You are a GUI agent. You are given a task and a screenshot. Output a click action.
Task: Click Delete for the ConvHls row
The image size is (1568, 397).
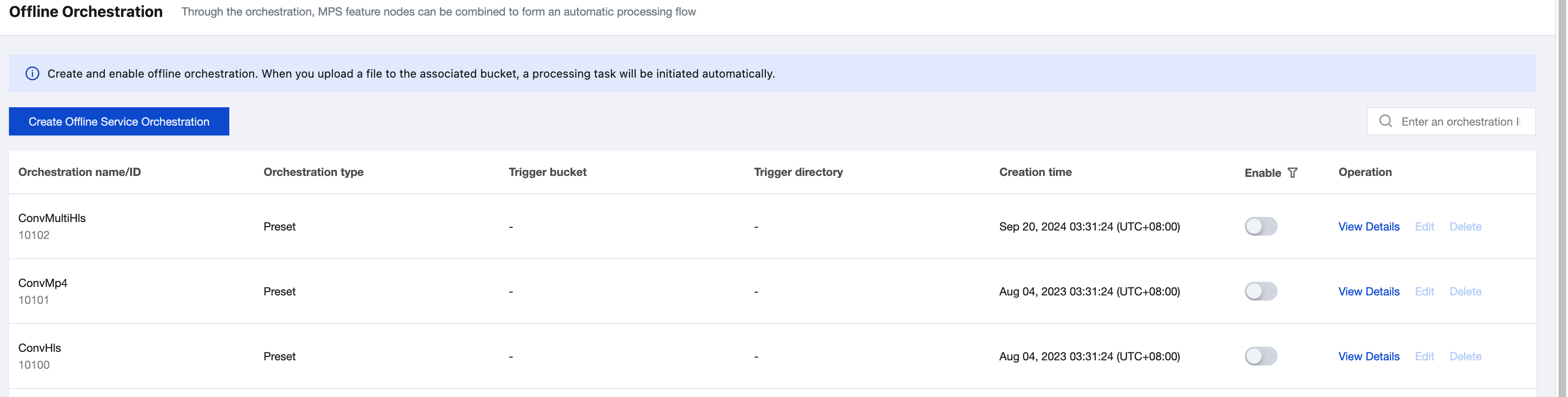coord(1465,357)
